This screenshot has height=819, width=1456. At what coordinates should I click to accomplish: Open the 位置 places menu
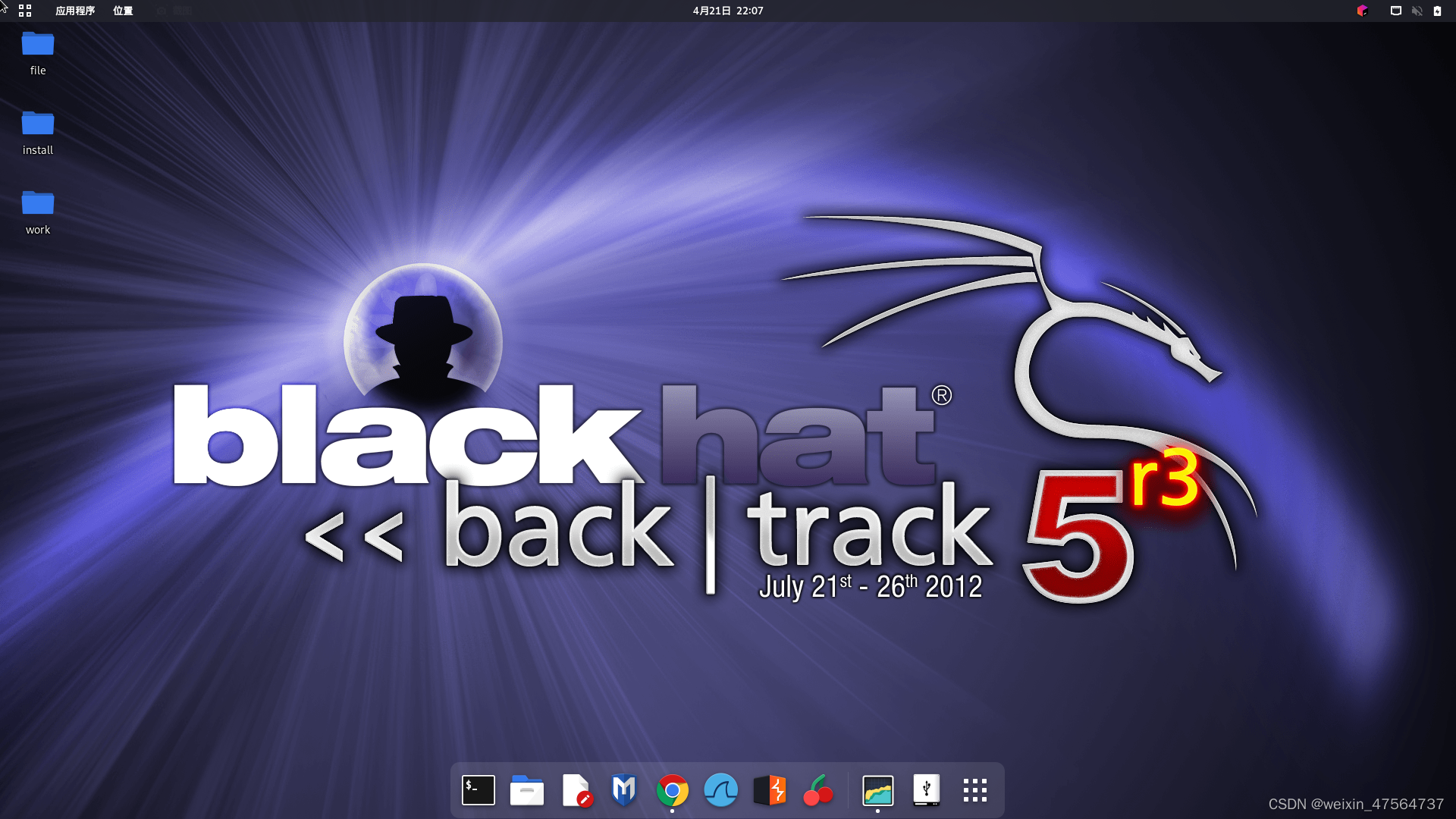[x=123, y=11]
